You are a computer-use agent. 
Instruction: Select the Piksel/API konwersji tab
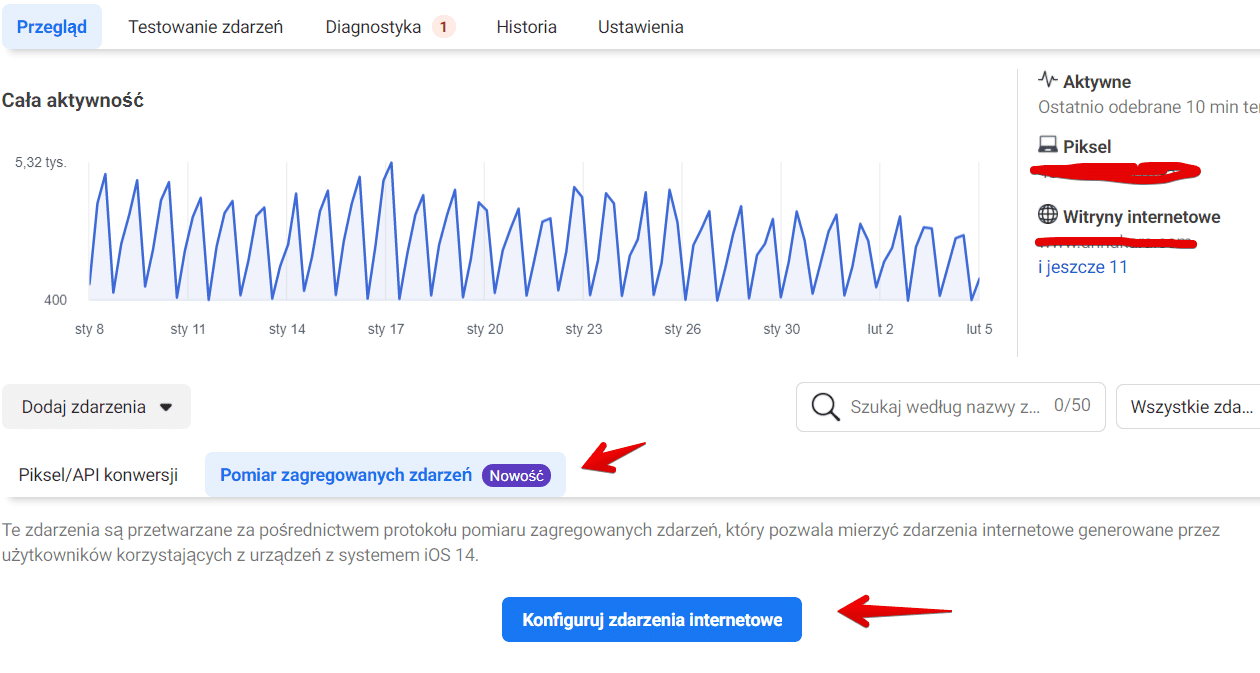coord(98,475)
